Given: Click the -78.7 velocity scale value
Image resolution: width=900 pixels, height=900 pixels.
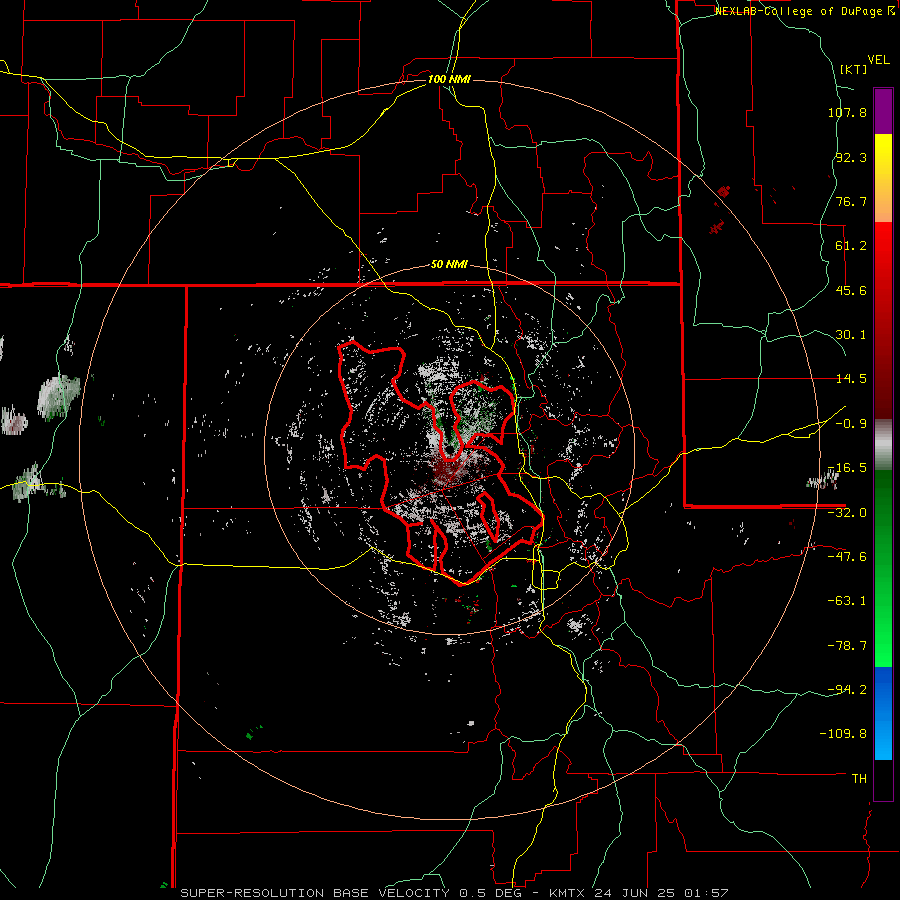Looking at the screenshot, I should 847,646.
